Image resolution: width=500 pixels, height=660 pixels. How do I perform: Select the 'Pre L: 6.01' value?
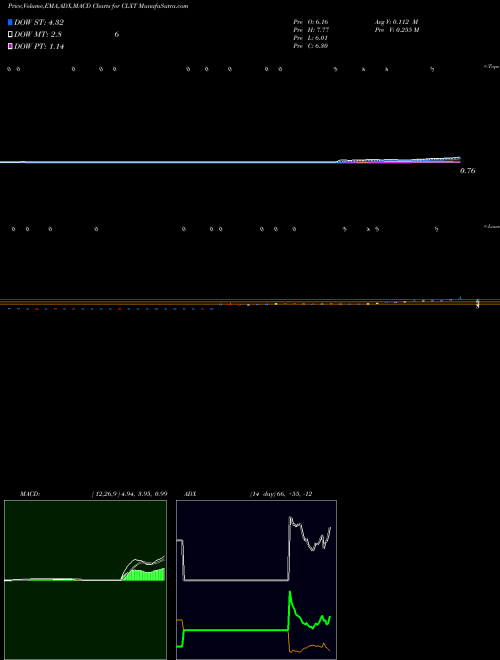coord(311,38)
